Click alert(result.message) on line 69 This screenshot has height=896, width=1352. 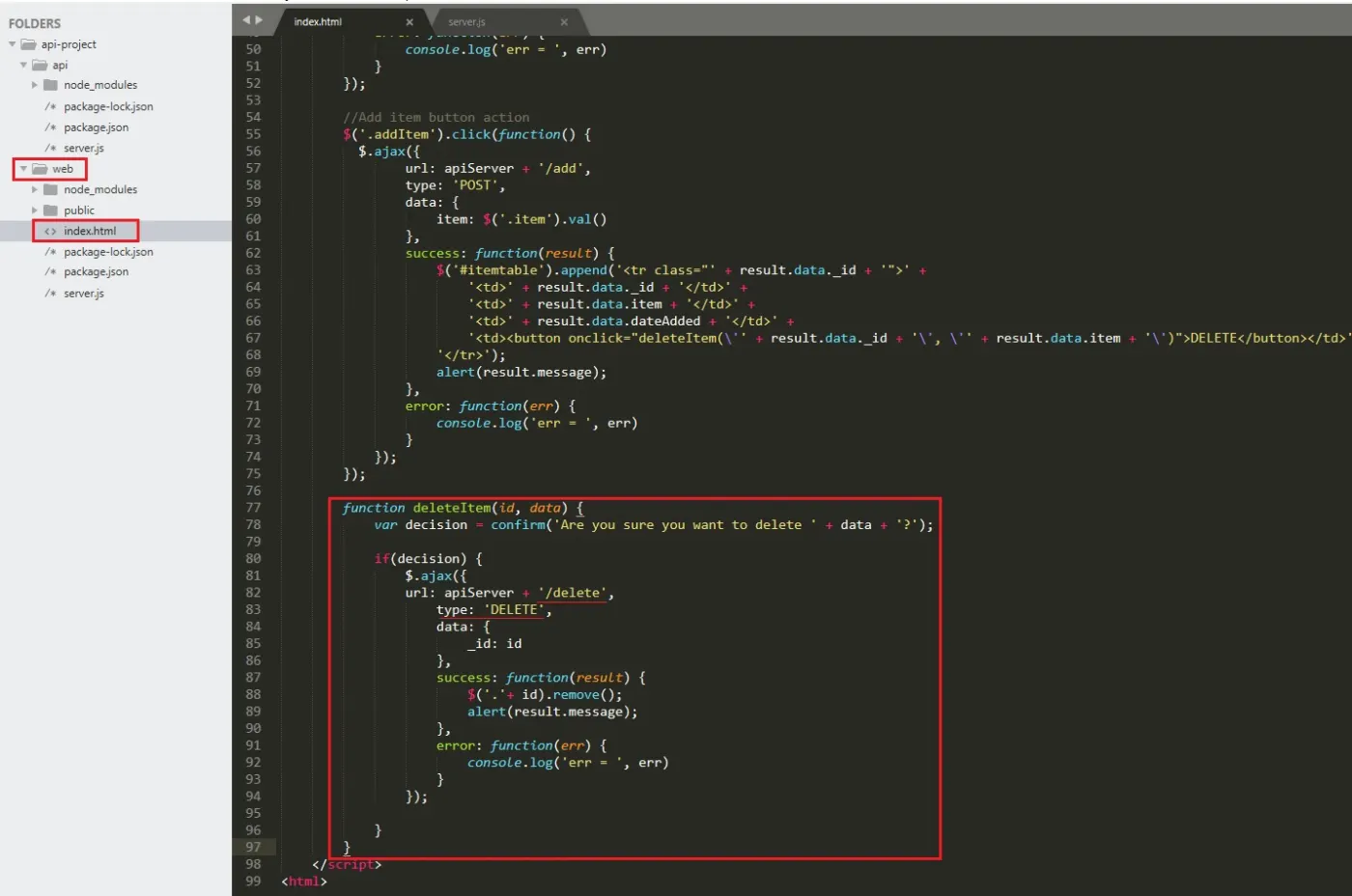coord(521,373)
